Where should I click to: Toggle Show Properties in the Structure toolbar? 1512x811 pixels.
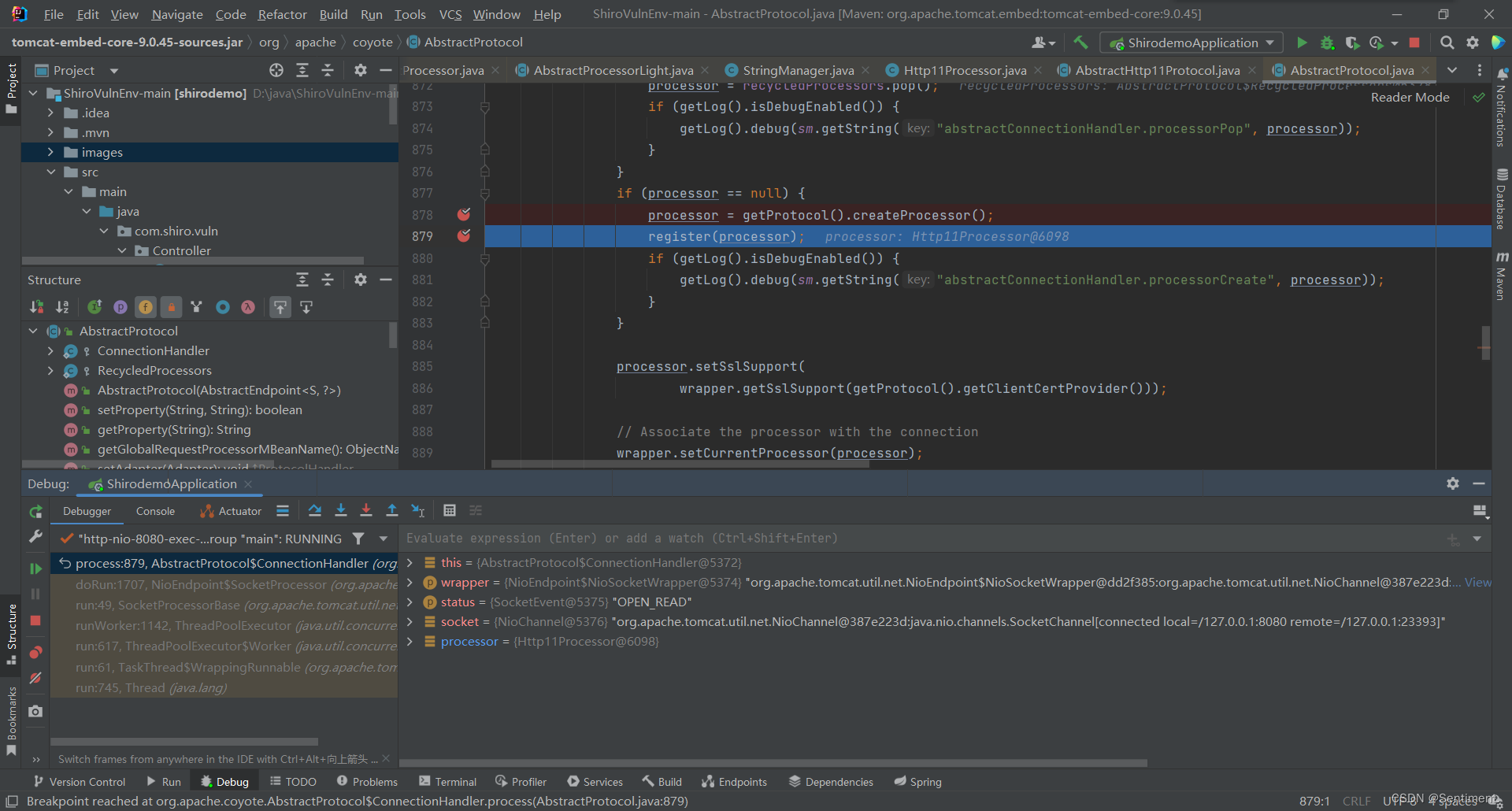[x=120, y=307]
